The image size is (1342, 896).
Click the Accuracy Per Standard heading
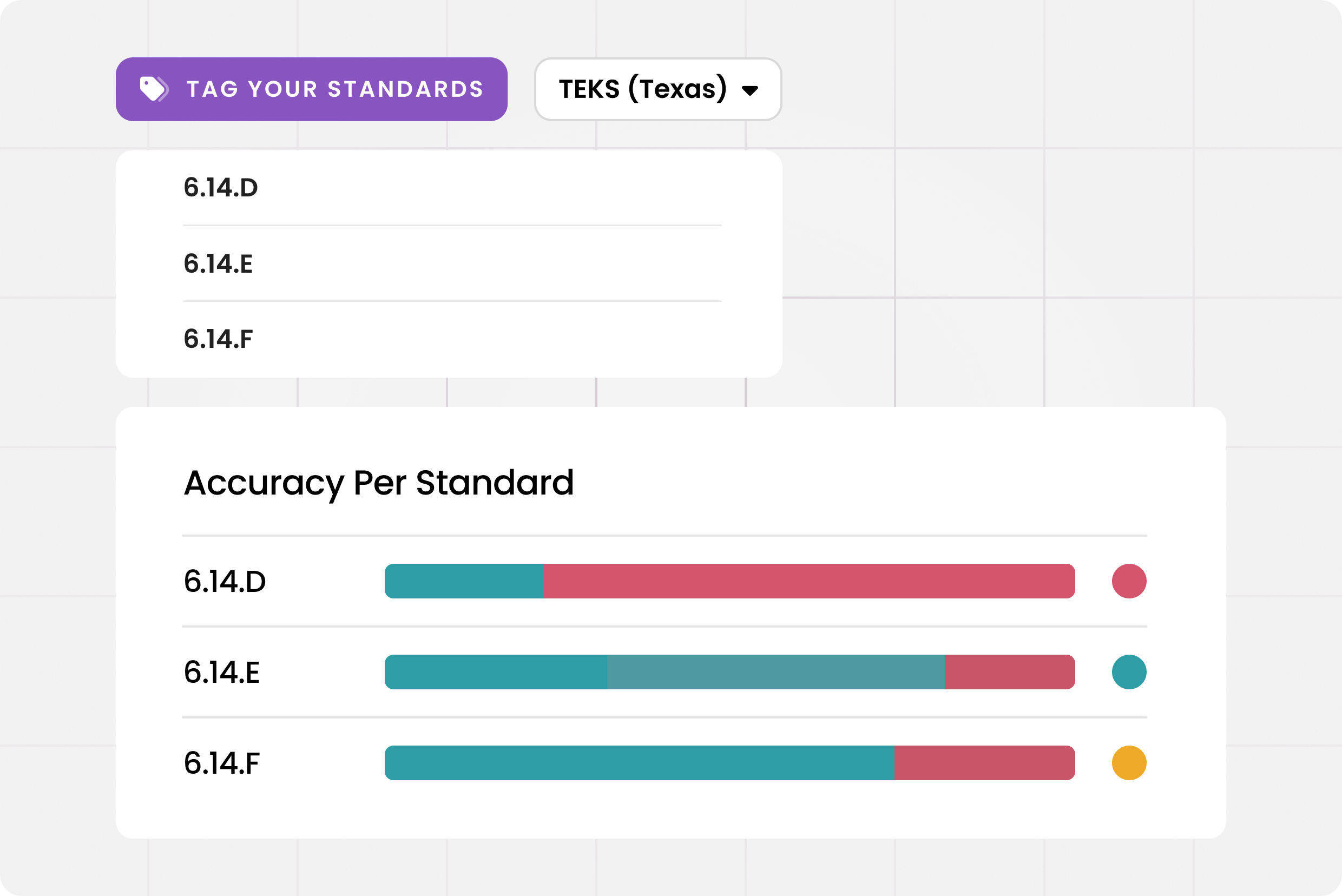pyautogui.click(x=378, y=483)
